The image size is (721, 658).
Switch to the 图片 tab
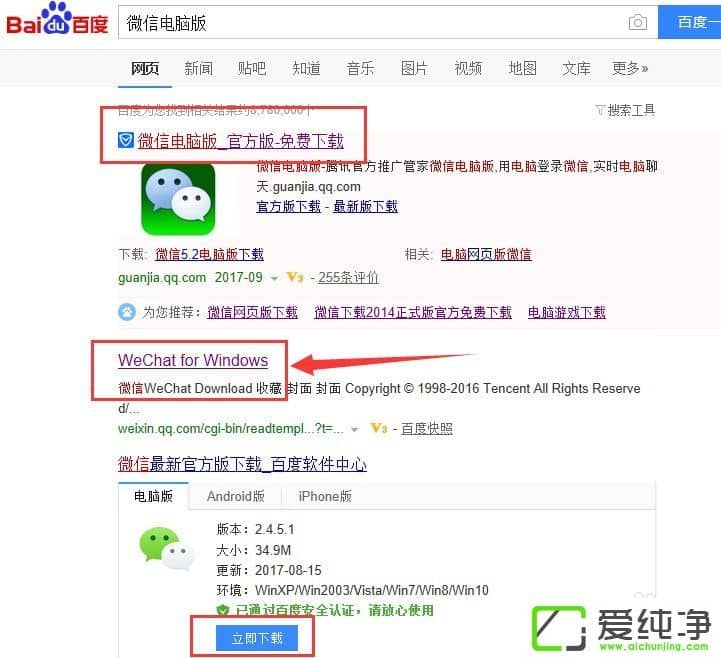tap(414, 69)
